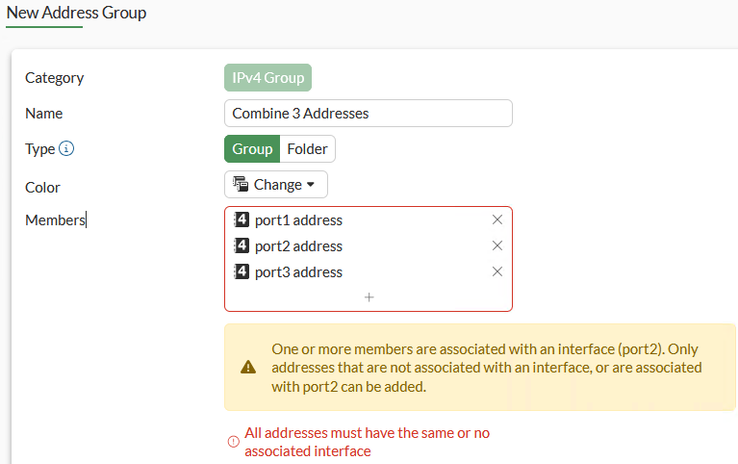
Task: Click the Members label
Action: pyautogui.click(x=55, y=220)
